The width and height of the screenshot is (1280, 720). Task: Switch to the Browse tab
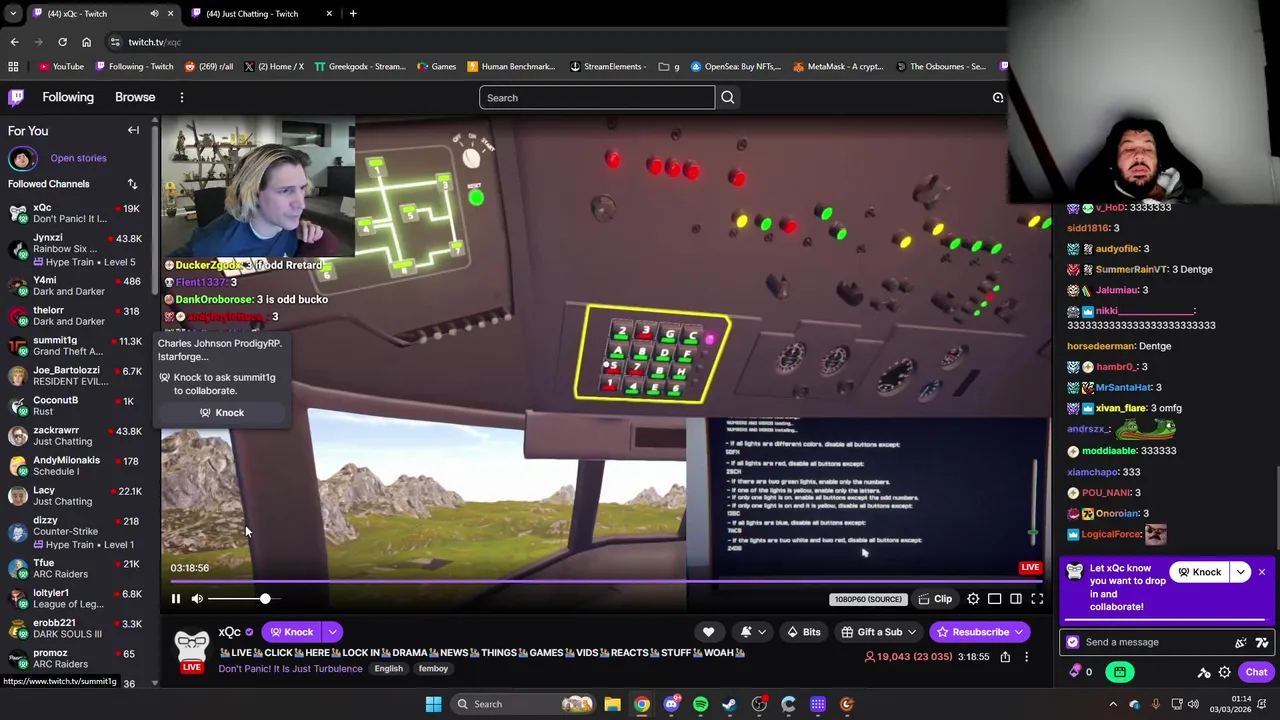point(135,97)
